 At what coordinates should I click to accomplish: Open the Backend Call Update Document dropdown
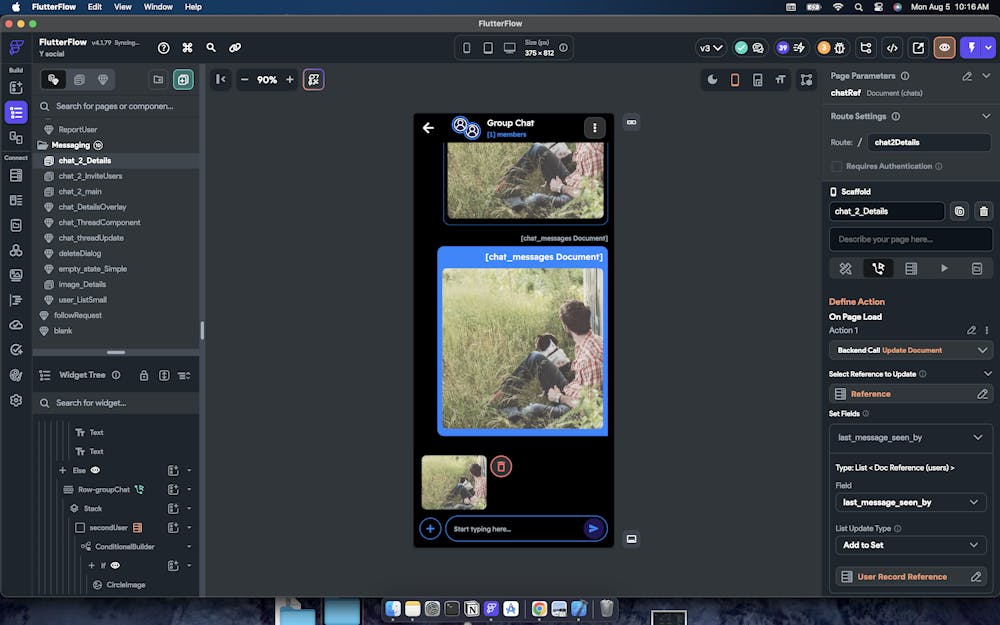click(910, 350)
